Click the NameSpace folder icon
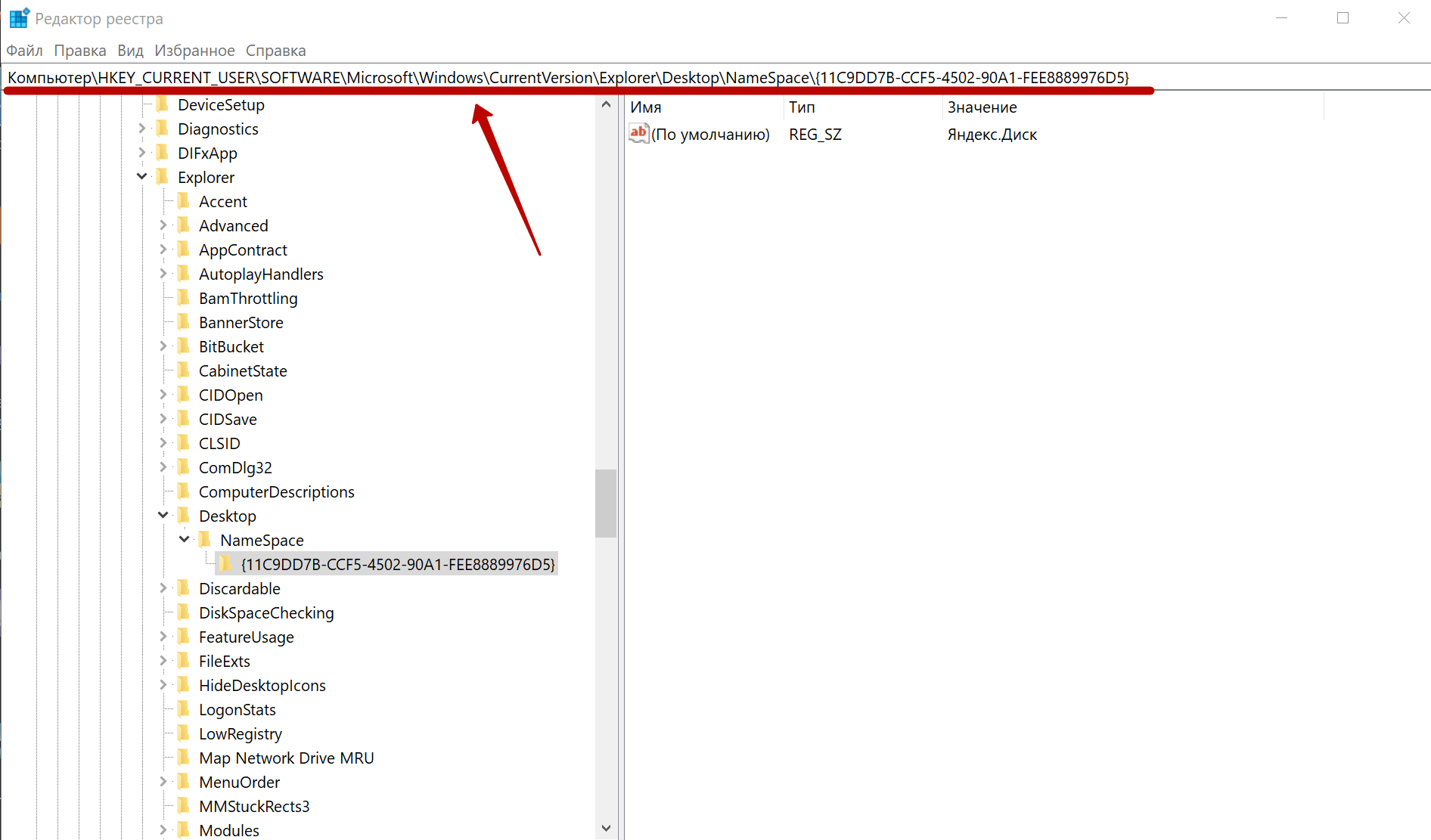1431x840 pixels. (204, 540)
